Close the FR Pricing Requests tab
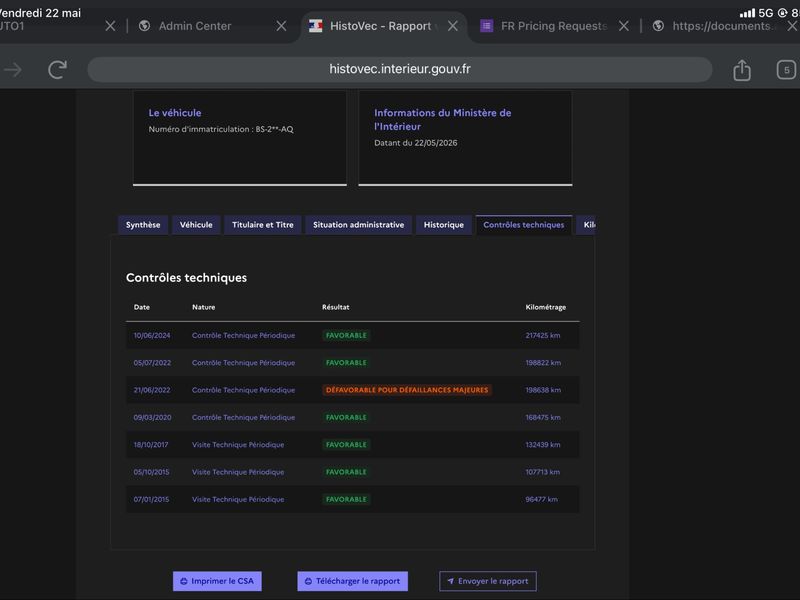Screen dimensions: 800x600 [x=623, y=26]
